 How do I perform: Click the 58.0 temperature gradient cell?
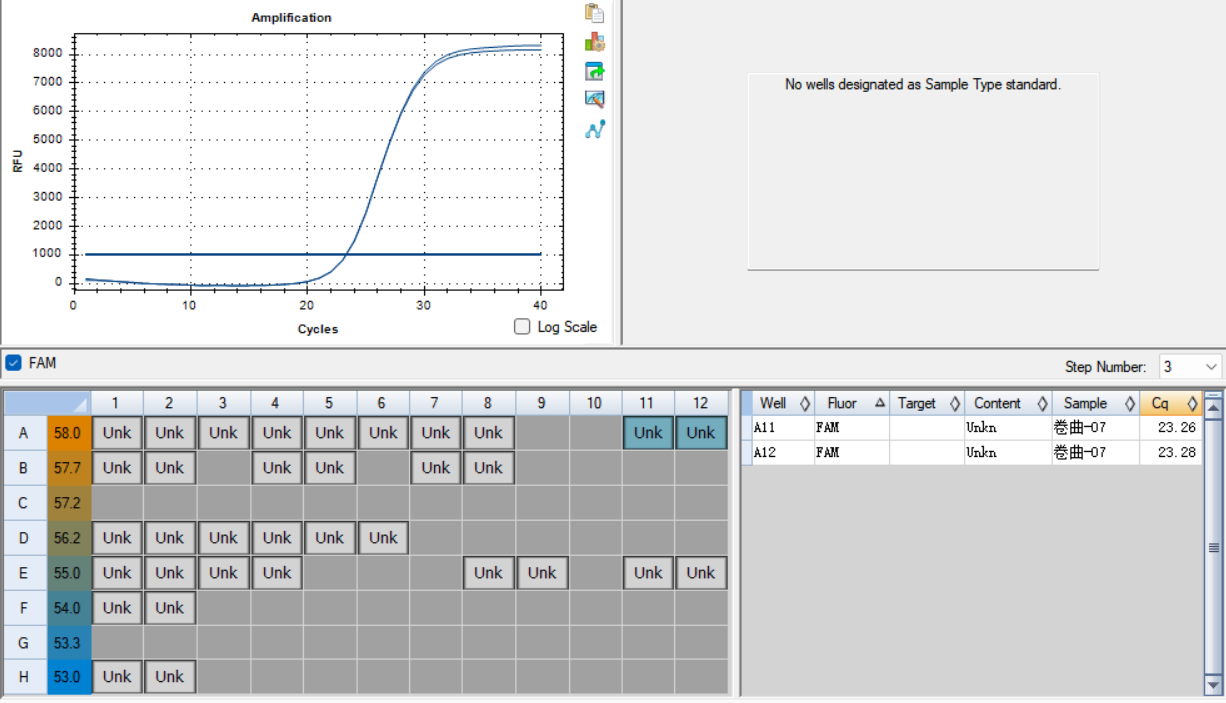coord(68,433)
